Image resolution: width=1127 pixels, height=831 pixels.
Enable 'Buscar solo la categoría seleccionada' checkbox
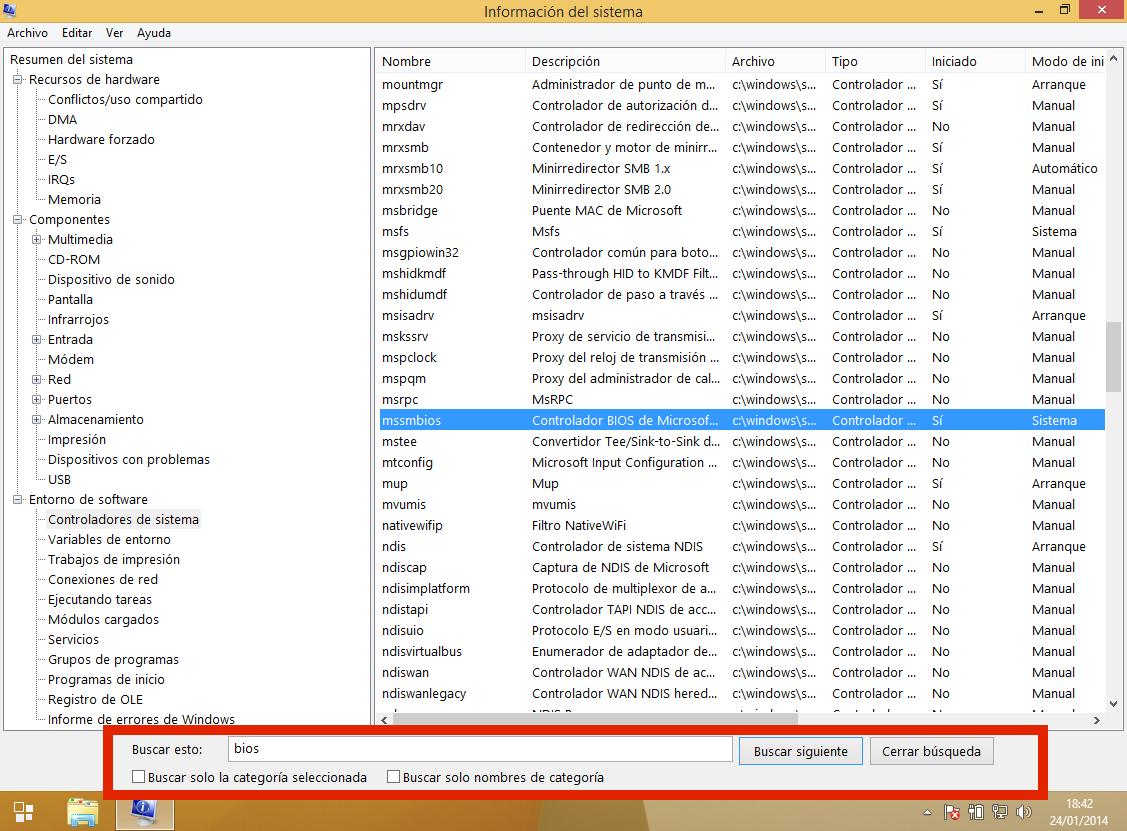139,777
